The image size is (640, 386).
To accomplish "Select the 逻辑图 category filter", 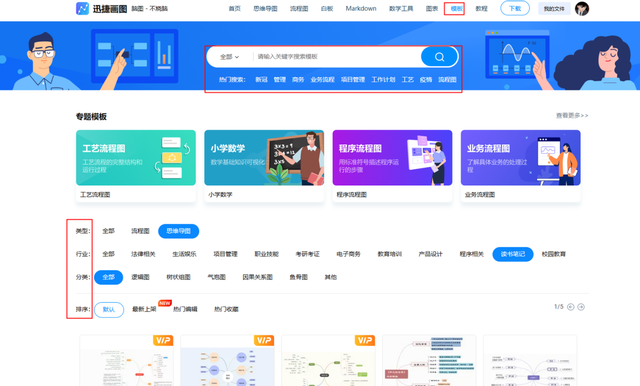I will coord(140,277).
